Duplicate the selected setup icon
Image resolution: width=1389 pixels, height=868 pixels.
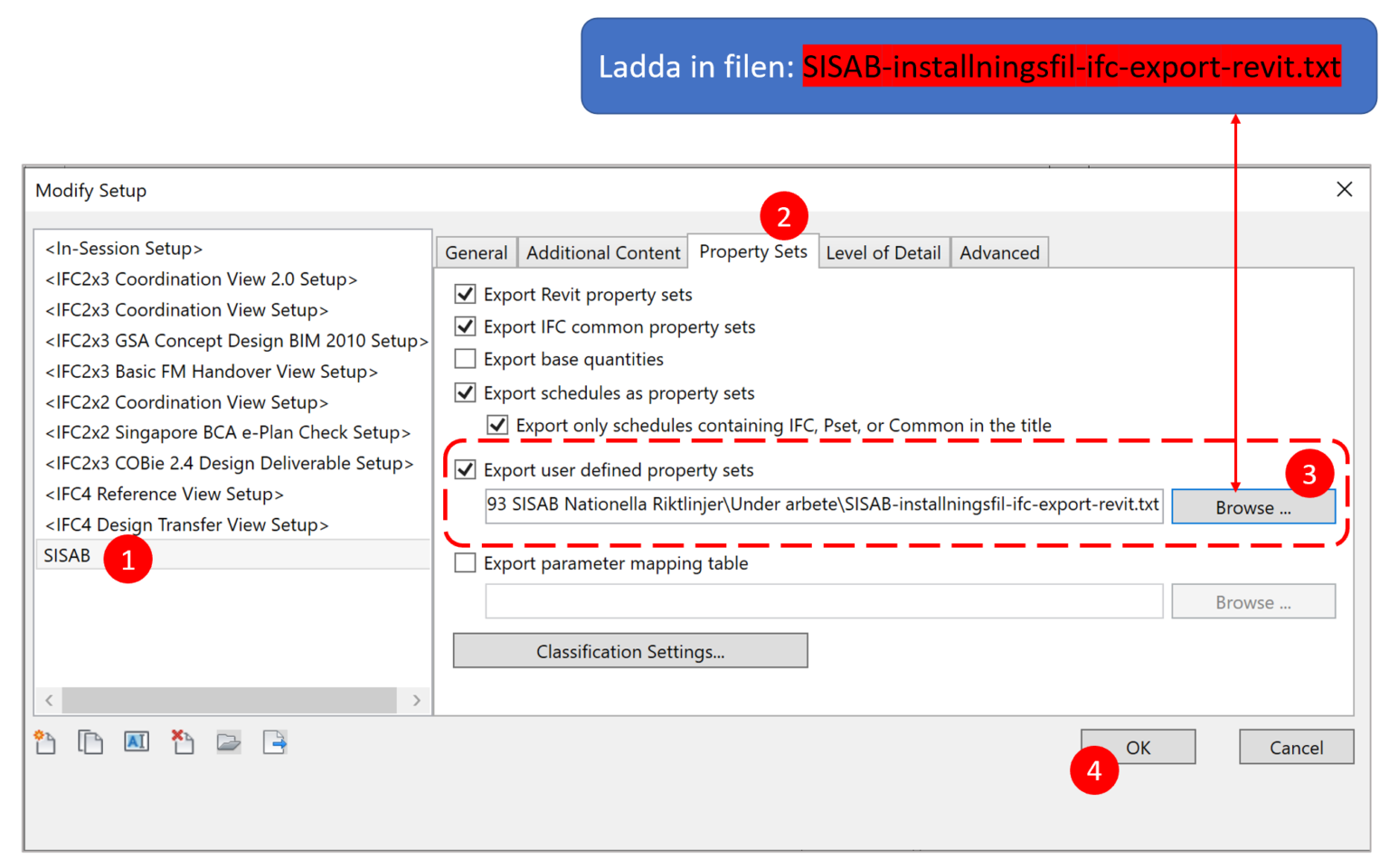point(90,742)
